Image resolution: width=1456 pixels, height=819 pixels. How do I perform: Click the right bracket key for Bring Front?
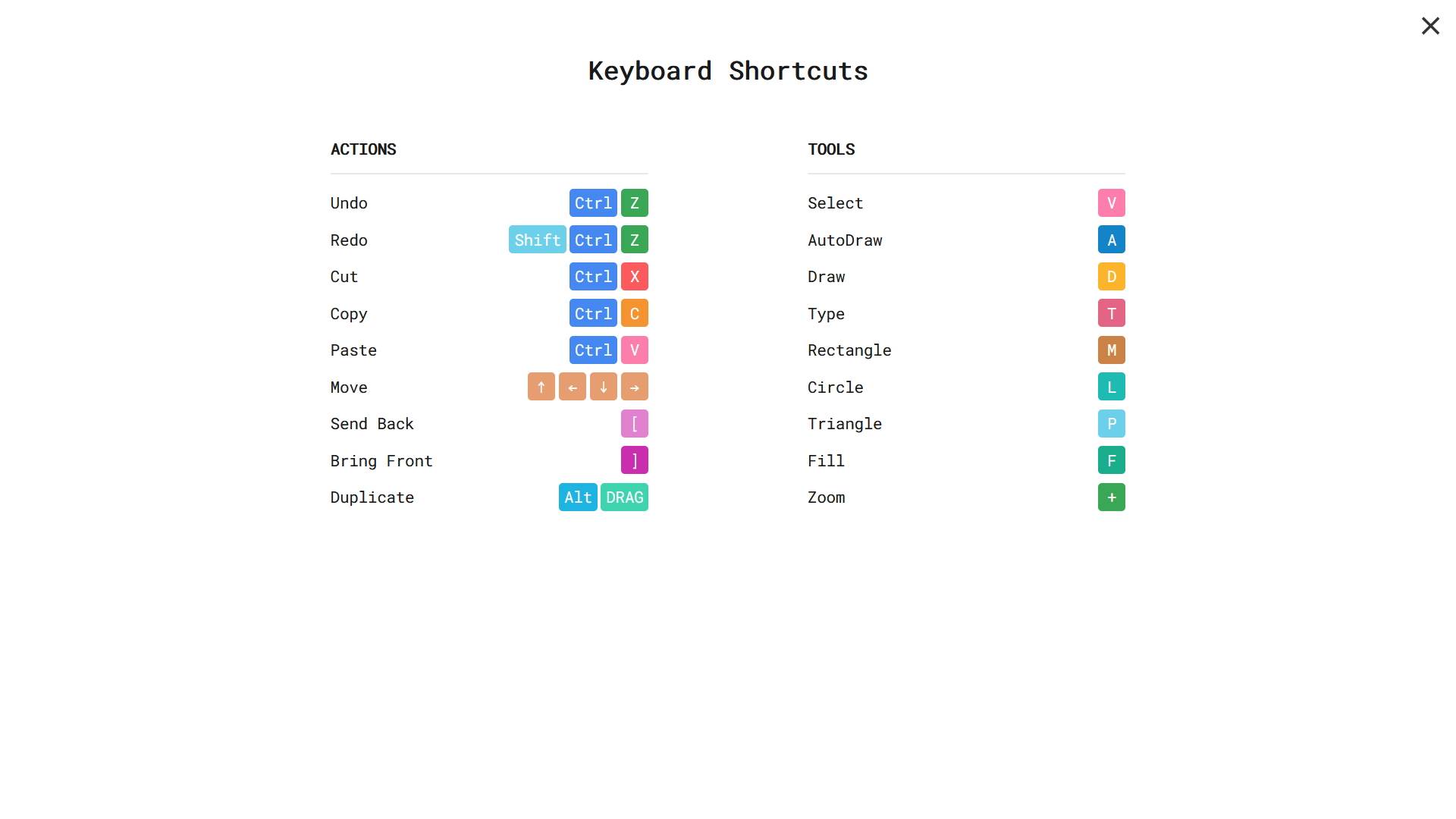click(635, 461)
